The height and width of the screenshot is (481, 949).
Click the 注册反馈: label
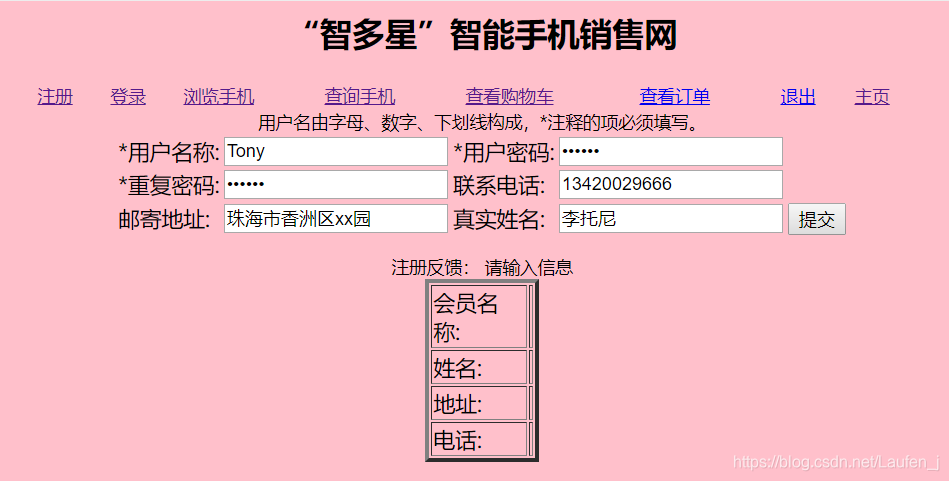pos(430,267)
